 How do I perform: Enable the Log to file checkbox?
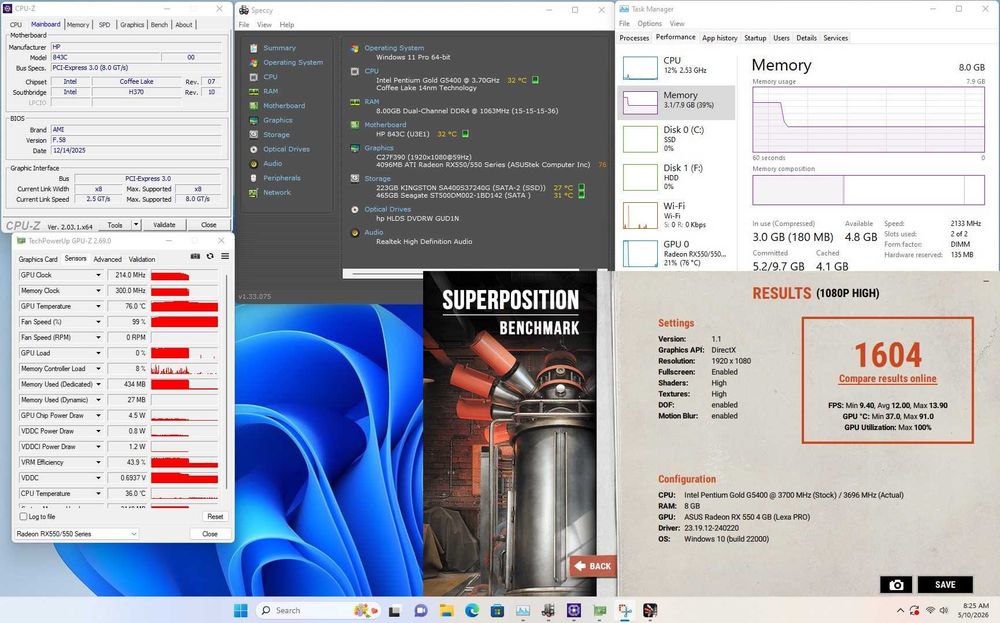[23, 517]
